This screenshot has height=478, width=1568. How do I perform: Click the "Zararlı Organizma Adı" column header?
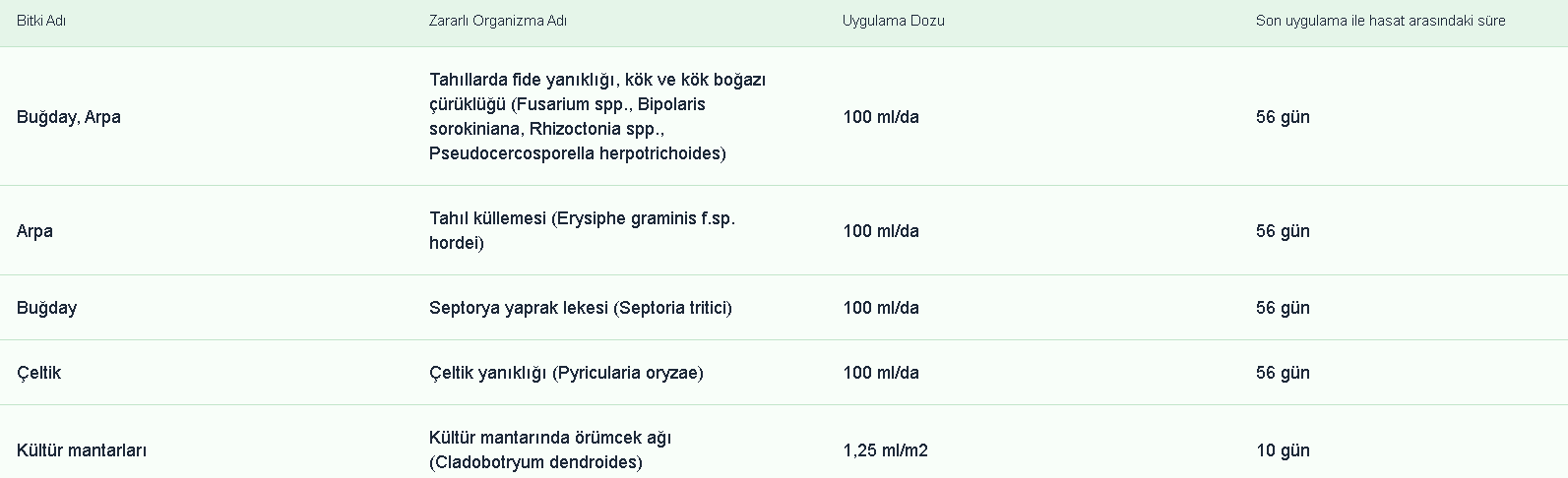tap(497, 21)
